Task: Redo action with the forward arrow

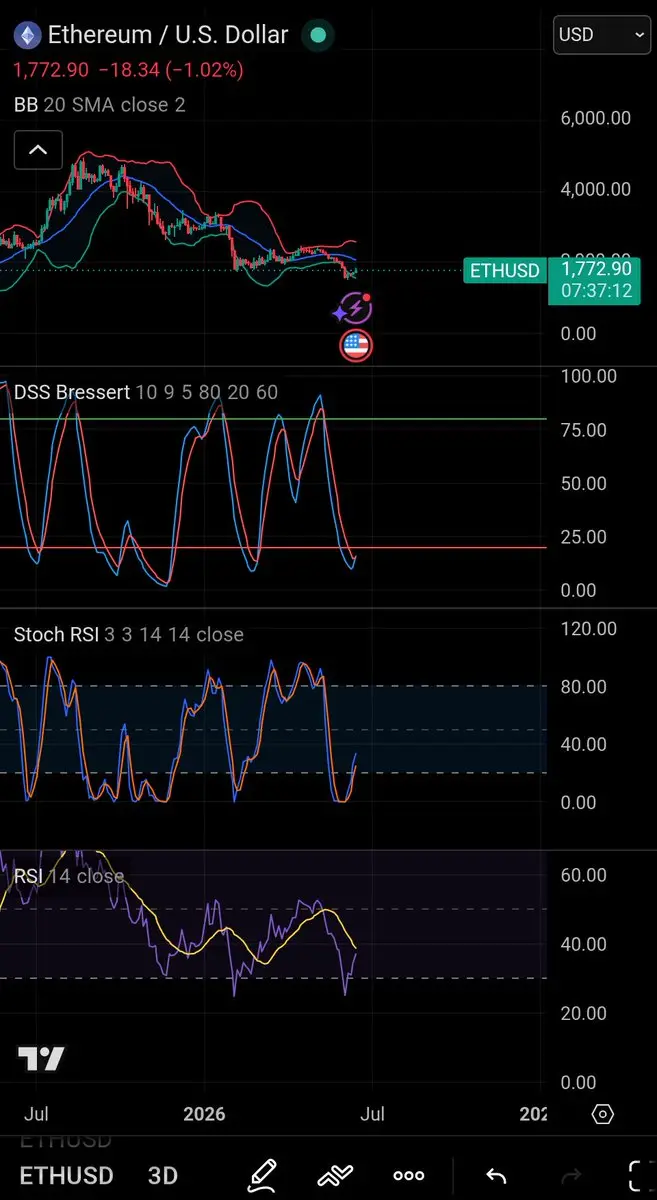Action: [572, 1176]
